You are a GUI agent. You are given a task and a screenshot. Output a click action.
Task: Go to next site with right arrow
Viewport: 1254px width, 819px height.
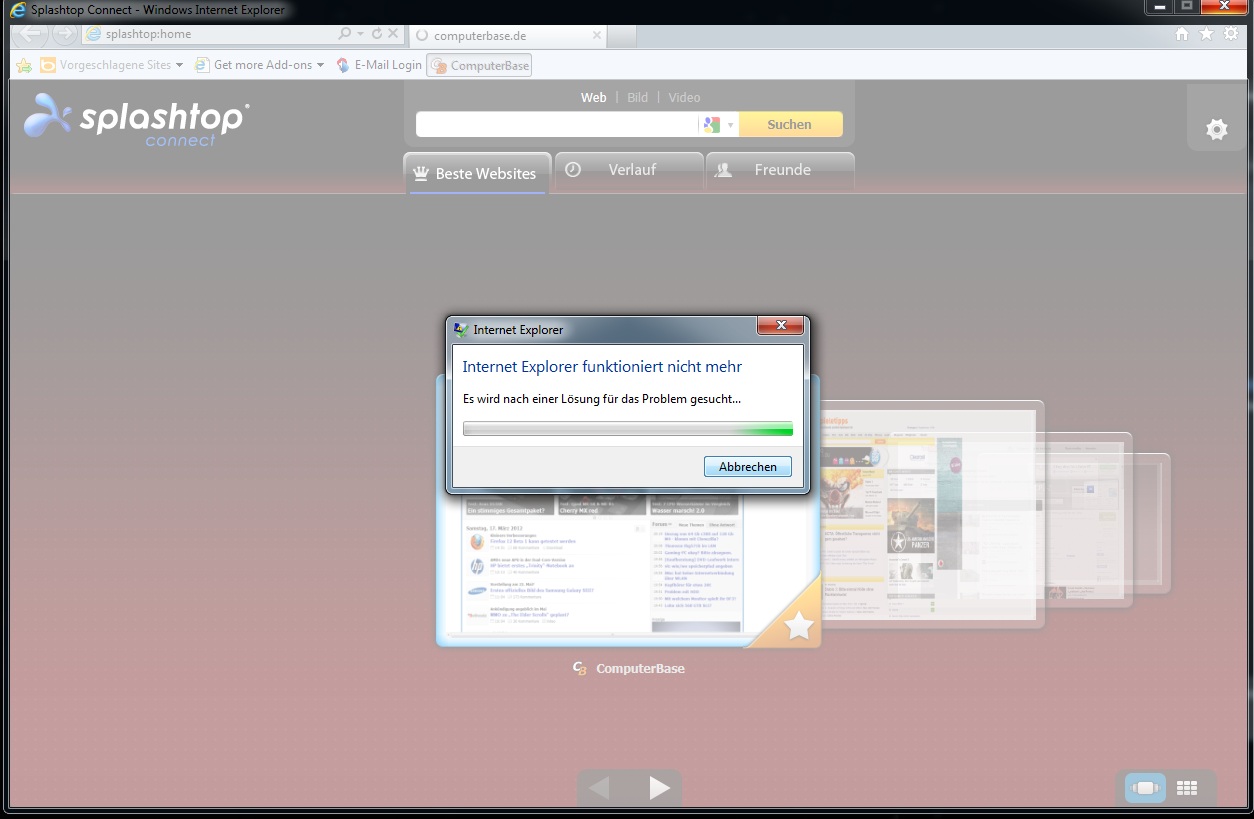tap(659, 788)
